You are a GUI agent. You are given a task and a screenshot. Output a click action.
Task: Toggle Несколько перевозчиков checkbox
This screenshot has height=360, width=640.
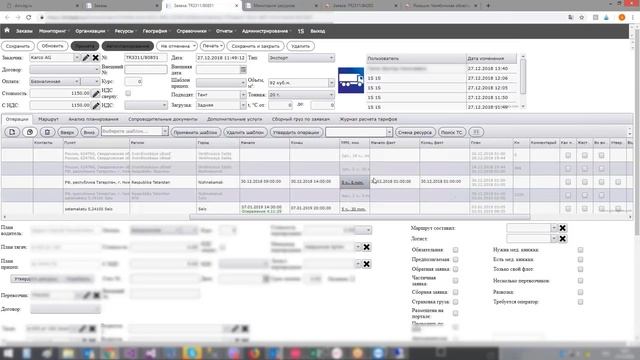click(x=580, y=281)
